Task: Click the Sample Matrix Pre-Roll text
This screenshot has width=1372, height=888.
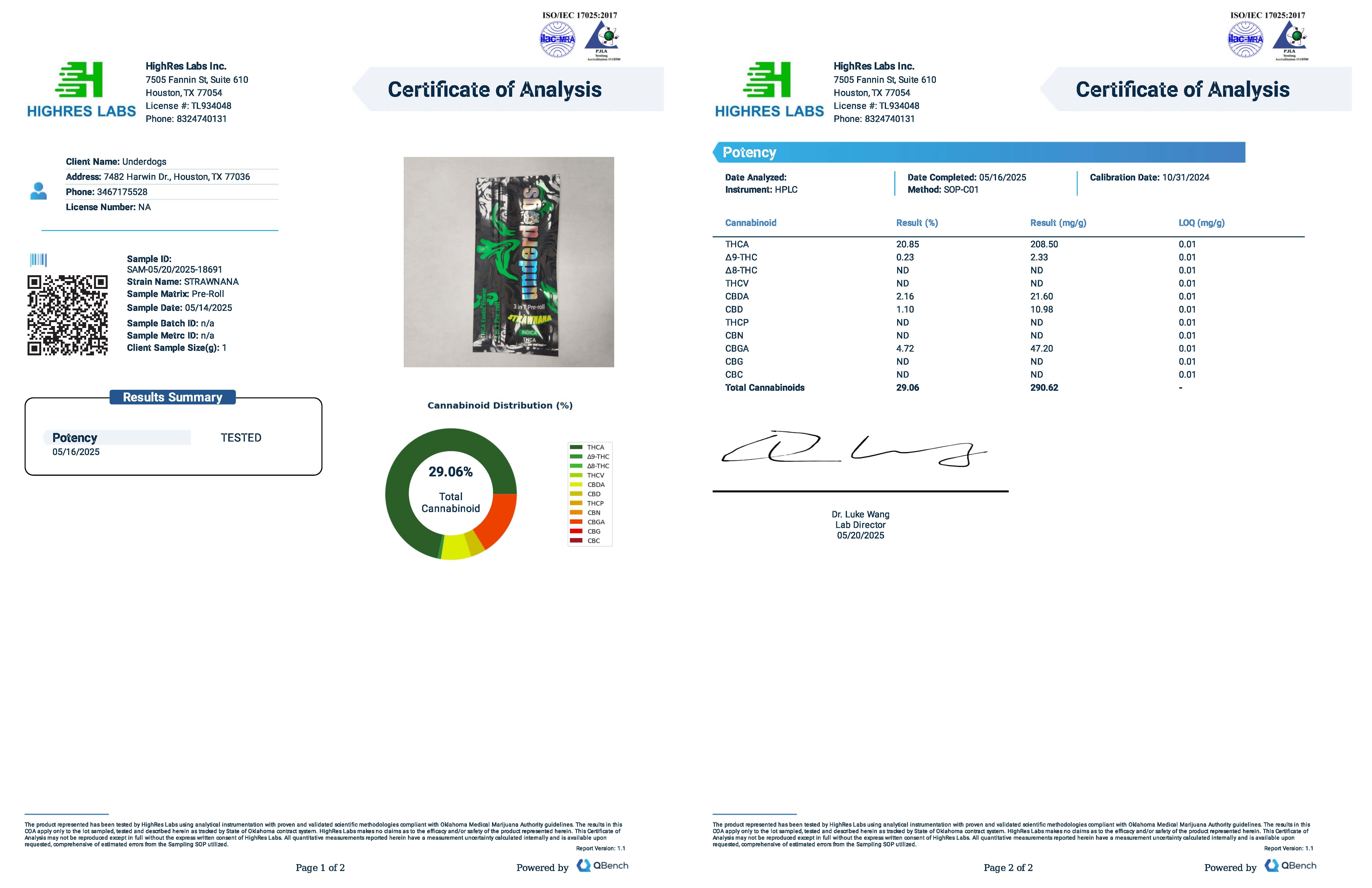Action: point(175,294)
